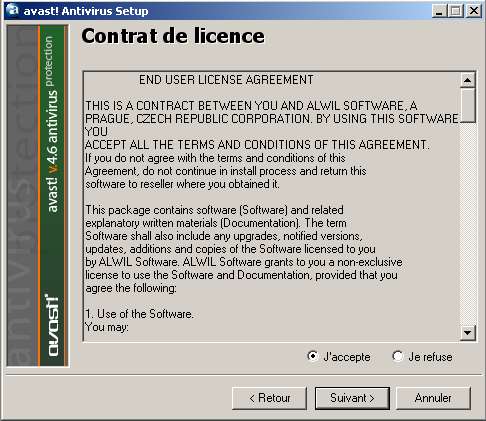Image resolution: width=486 pixels, height=421 pixels.
Task: Click the license scrollbar up arrow
Action: point(467,80)
